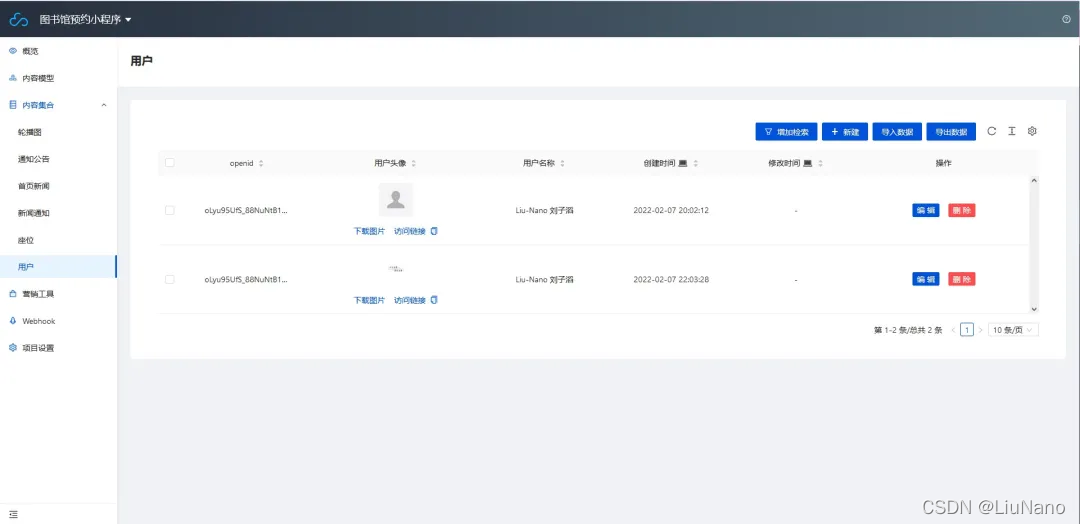Copy the first user's avatar access link
1080x524 pixels.
(434, 231)
